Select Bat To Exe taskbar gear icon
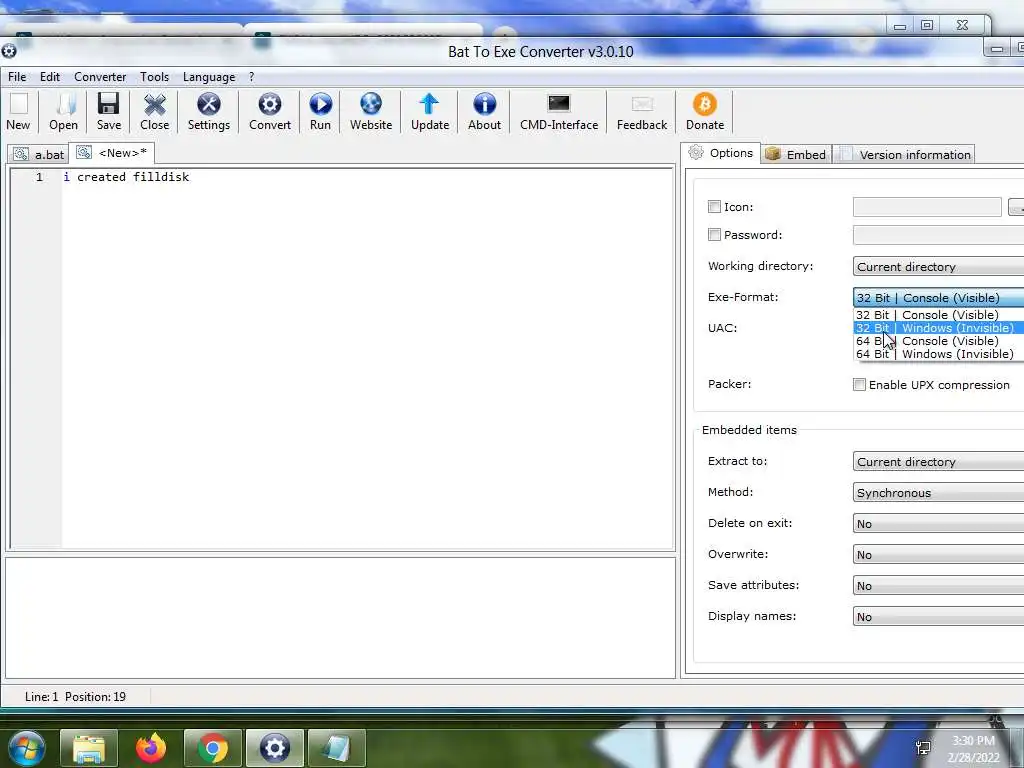 point(275,748)
